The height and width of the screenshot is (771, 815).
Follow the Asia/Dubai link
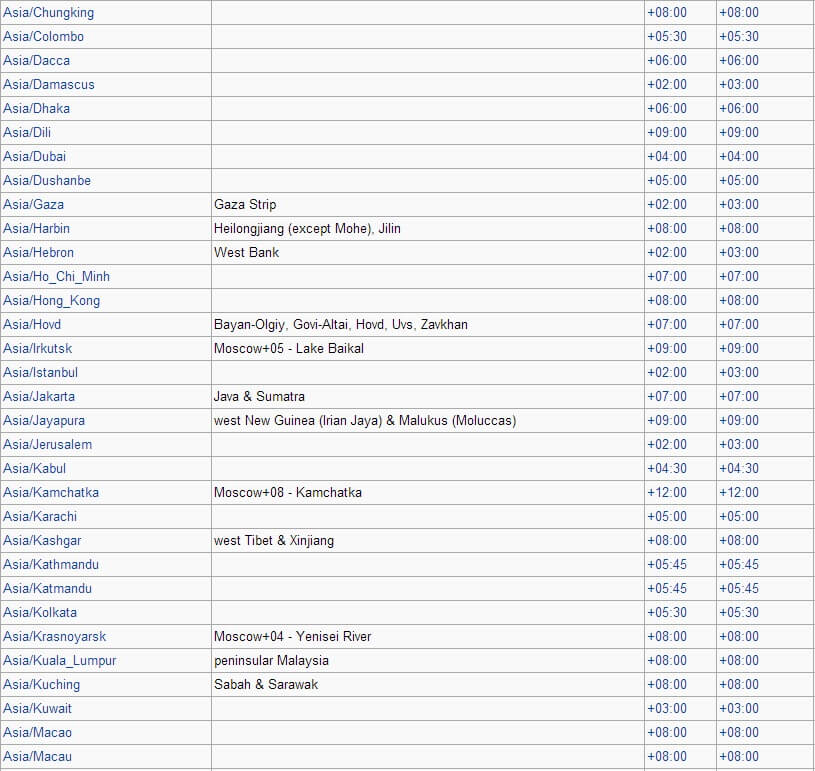pos(34,156)
